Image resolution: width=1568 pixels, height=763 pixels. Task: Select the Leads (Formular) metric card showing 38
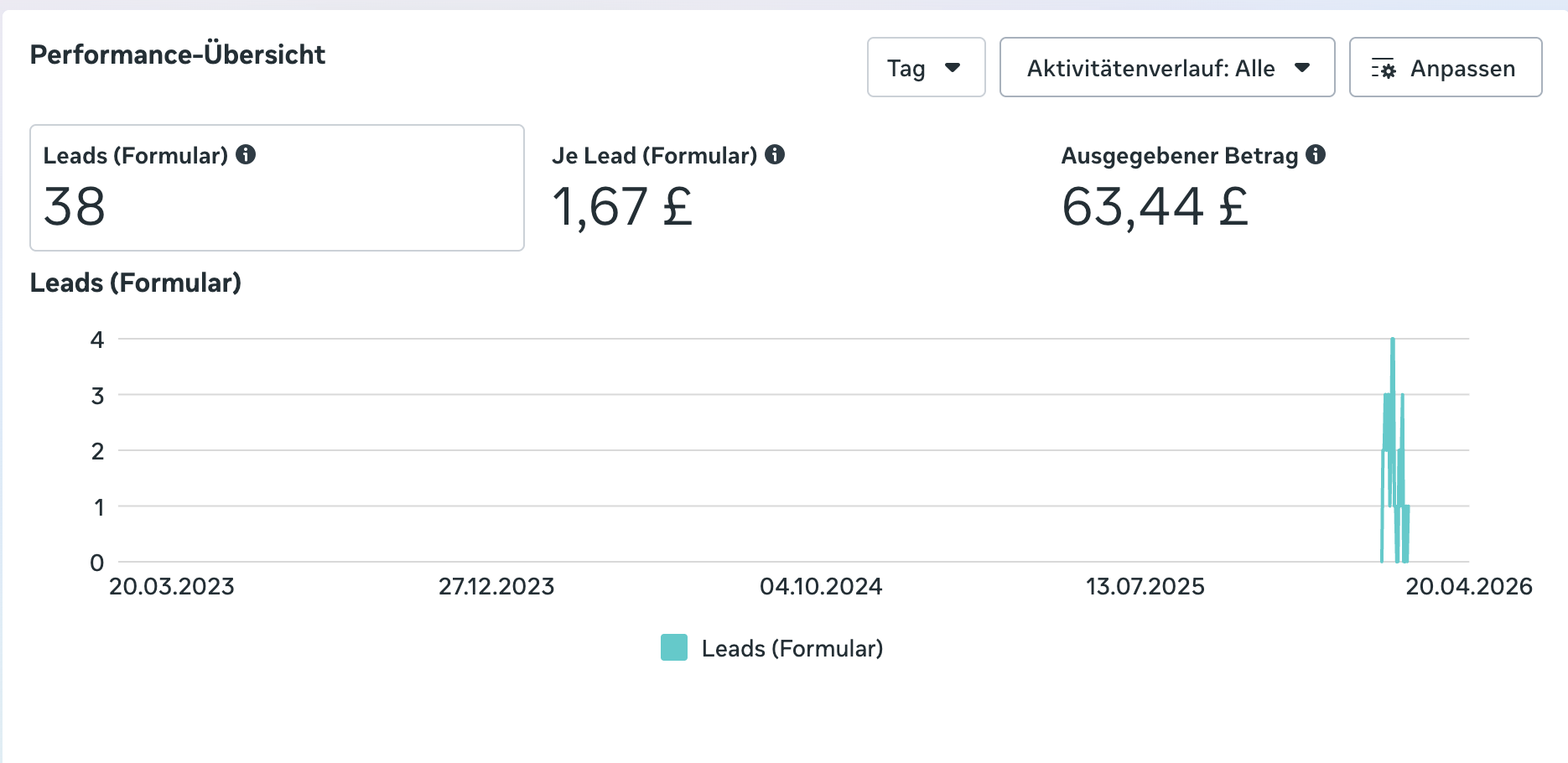pos(277,186)
